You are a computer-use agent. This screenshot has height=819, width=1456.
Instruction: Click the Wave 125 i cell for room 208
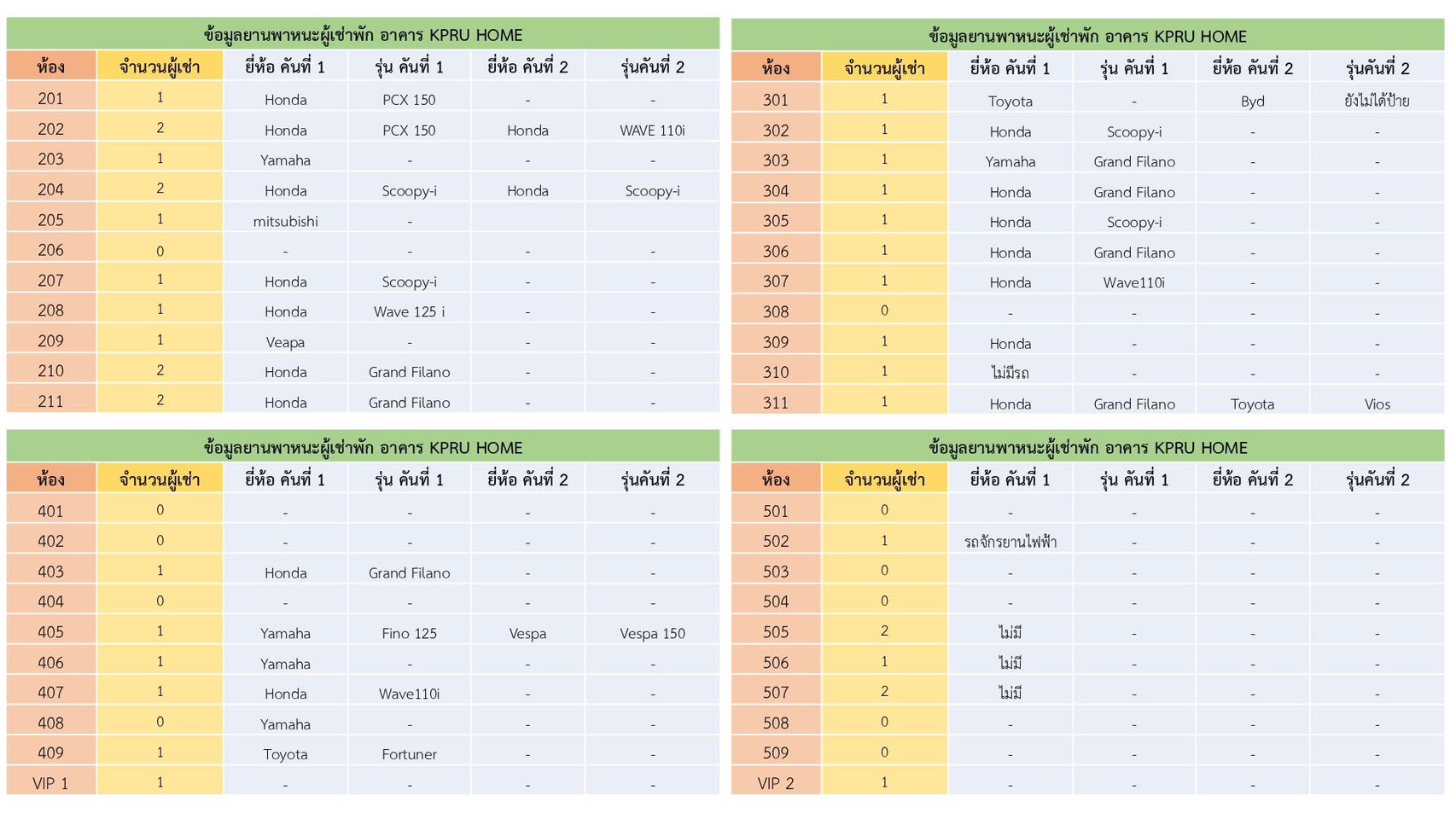point(409,311)
